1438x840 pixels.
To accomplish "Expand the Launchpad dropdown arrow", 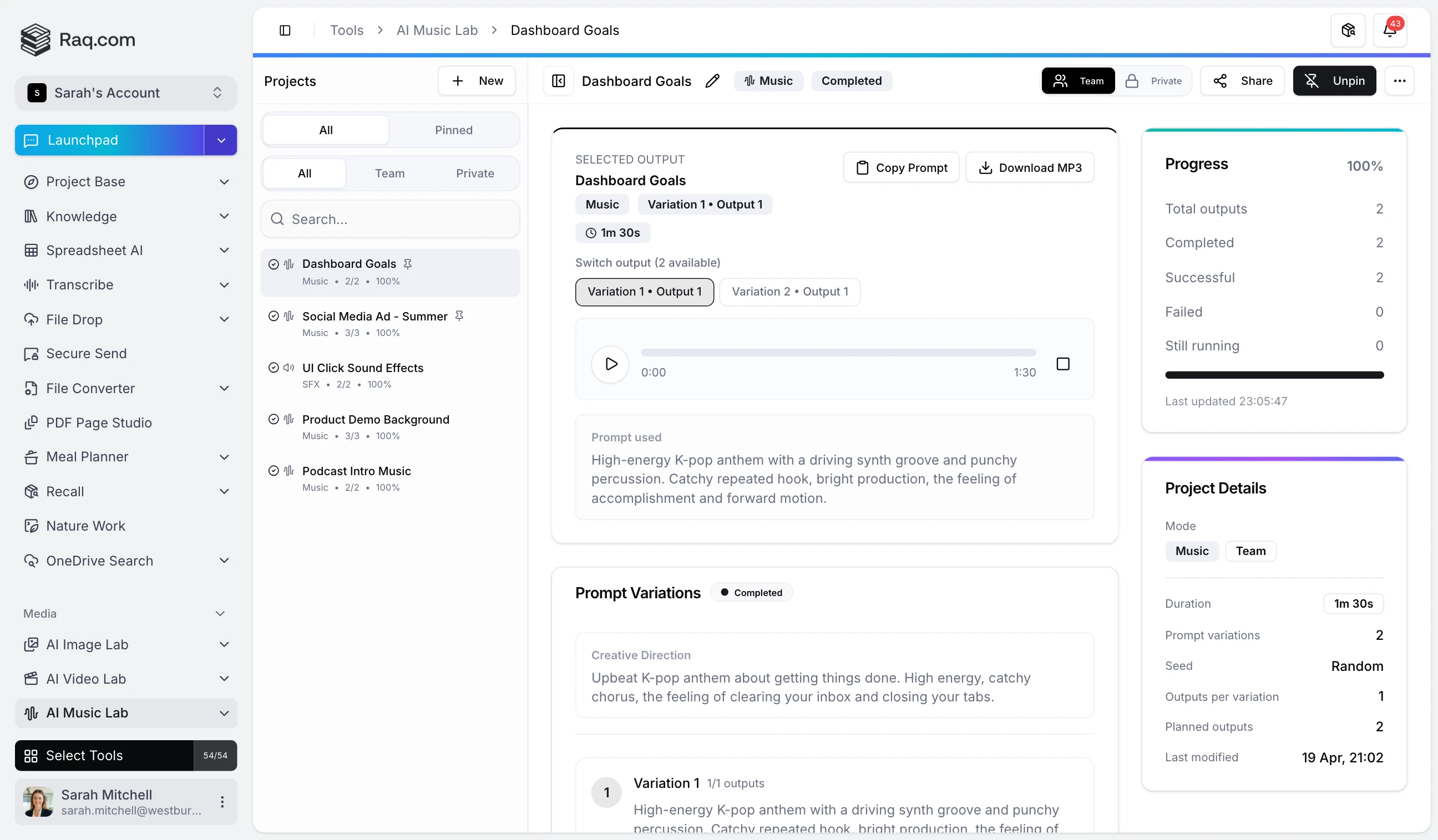I will tap(221, 140).
